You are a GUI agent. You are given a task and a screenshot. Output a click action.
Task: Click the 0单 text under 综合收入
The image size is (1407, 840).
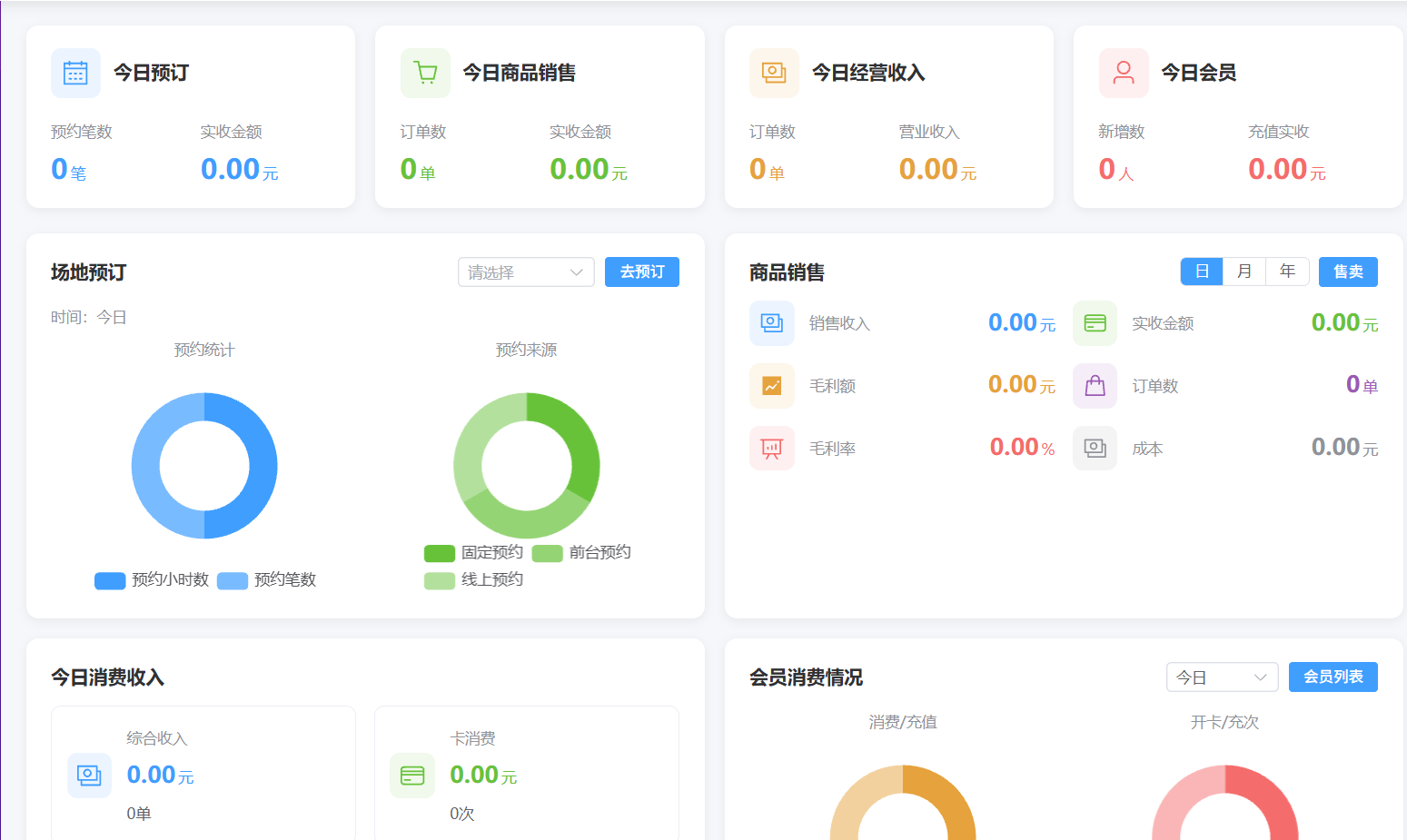tap(139, 814)
